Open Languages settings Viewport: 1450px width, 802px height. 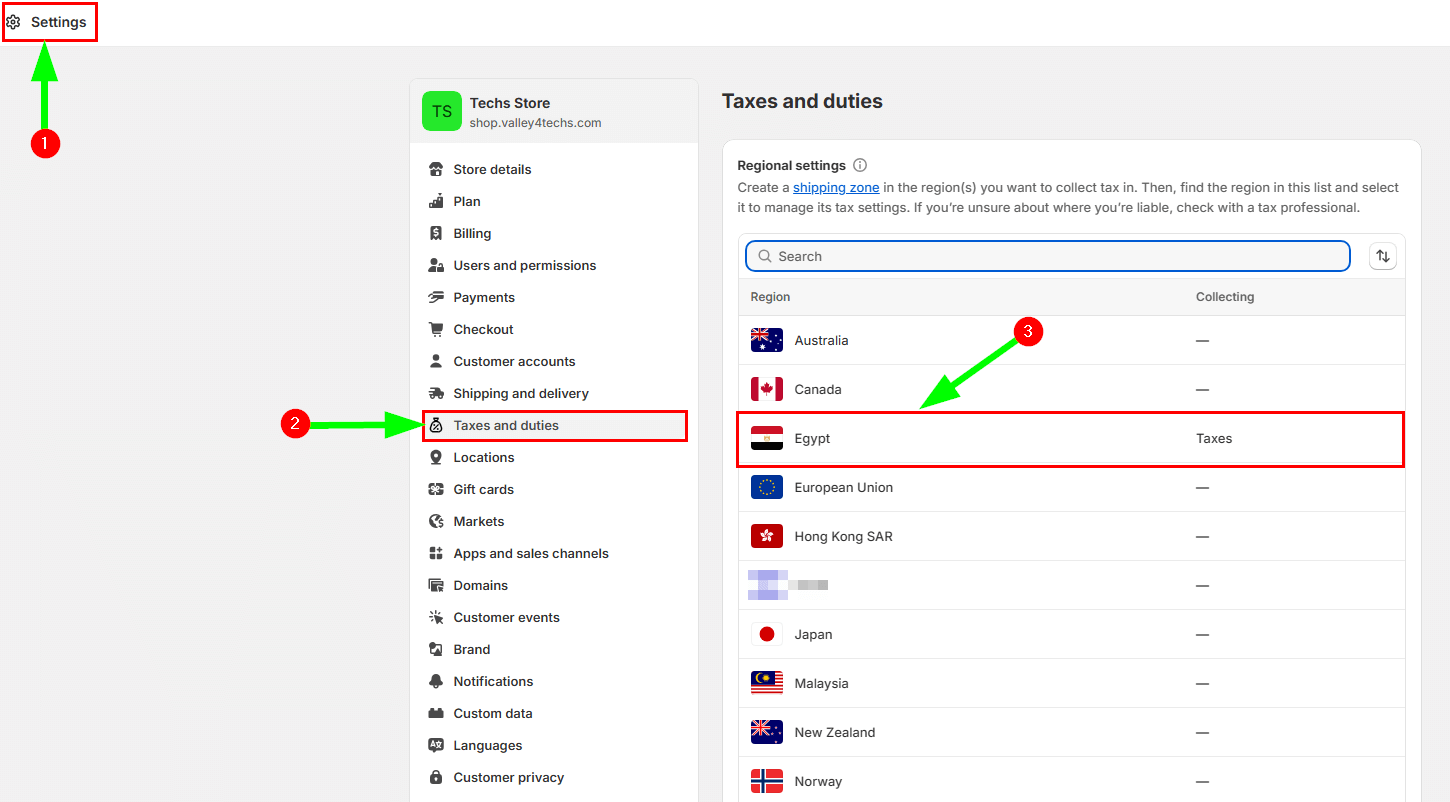554,745
